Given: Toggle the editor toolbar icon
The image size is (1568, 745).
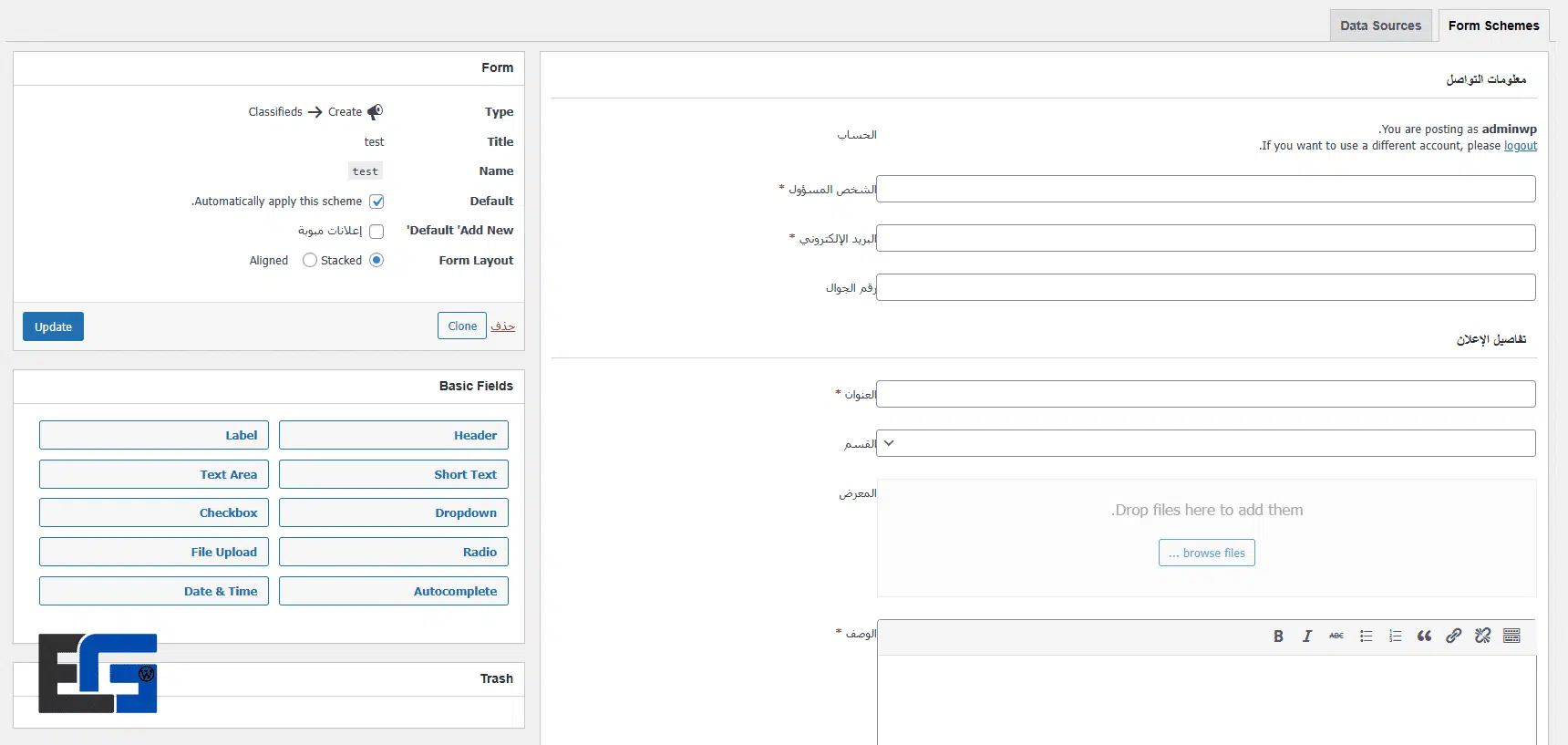Looking at the screenshot, I should [1511, 636].
